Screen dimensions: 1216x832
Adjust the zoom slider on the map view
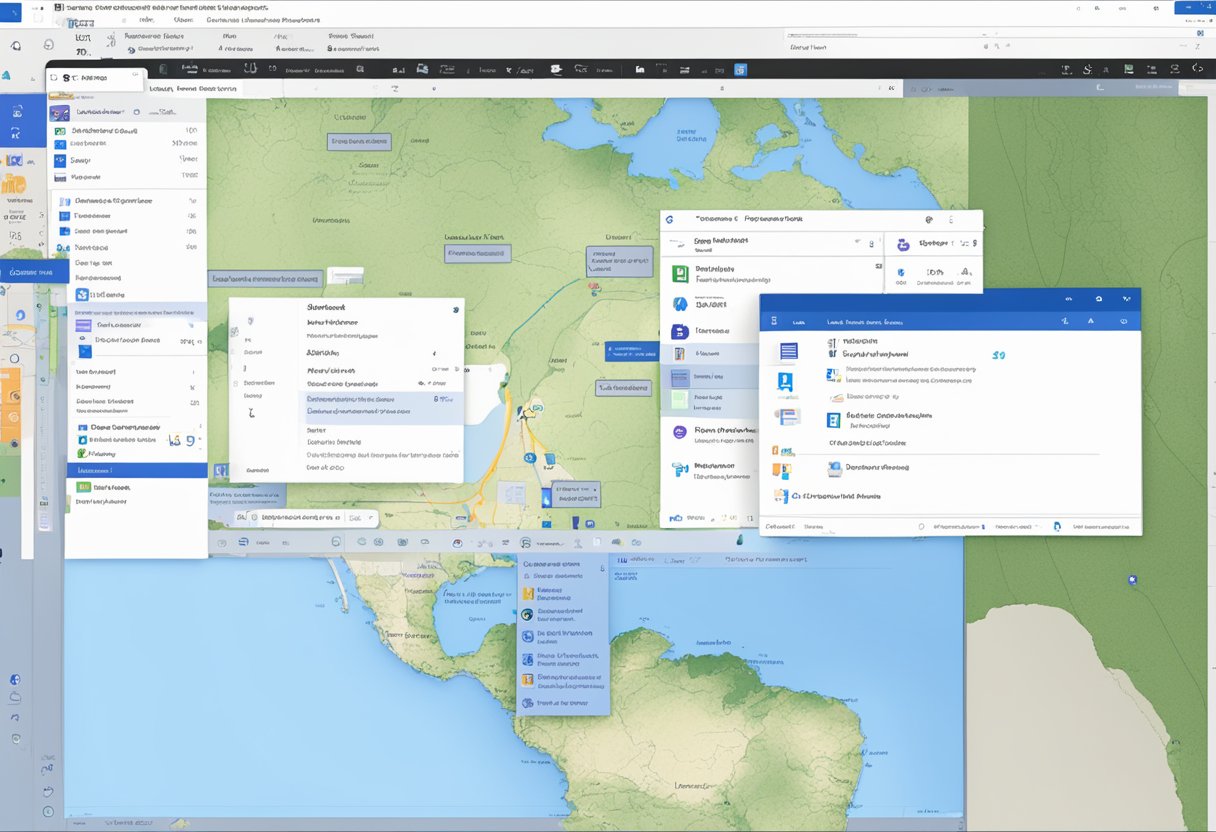click(x=1131, y=579)
